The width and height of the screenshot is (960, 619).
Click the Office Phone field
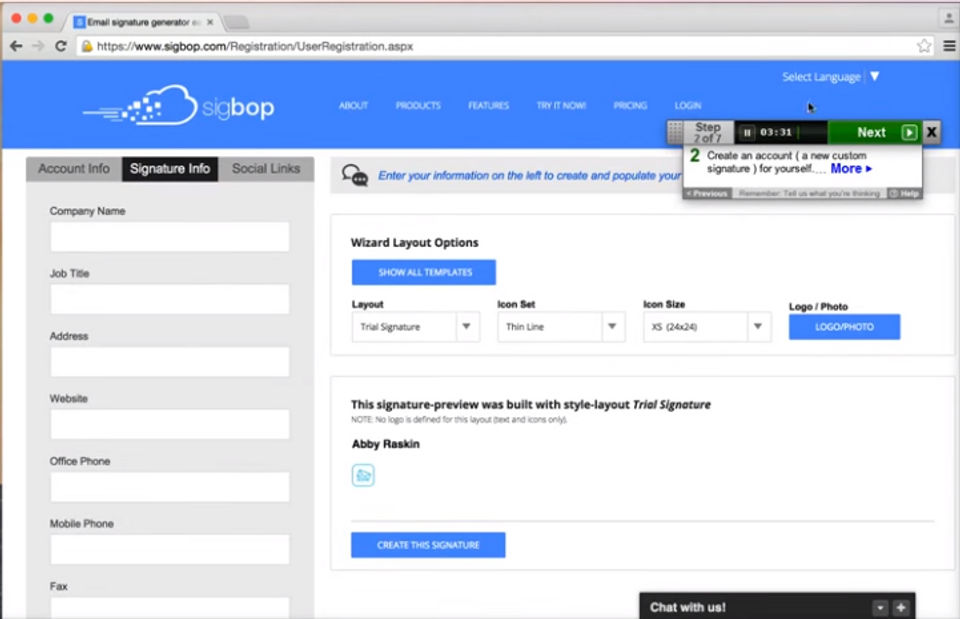pos(170,487)
